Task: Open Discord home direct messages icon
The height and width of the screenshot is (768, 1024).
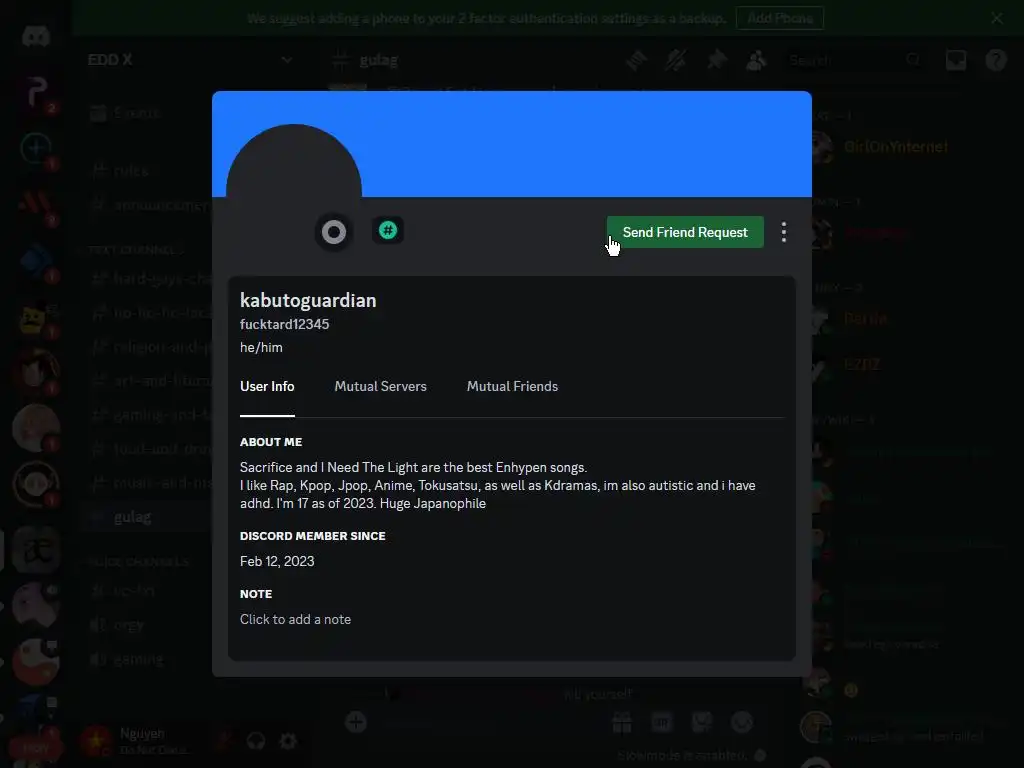Action: pos(36,37)
